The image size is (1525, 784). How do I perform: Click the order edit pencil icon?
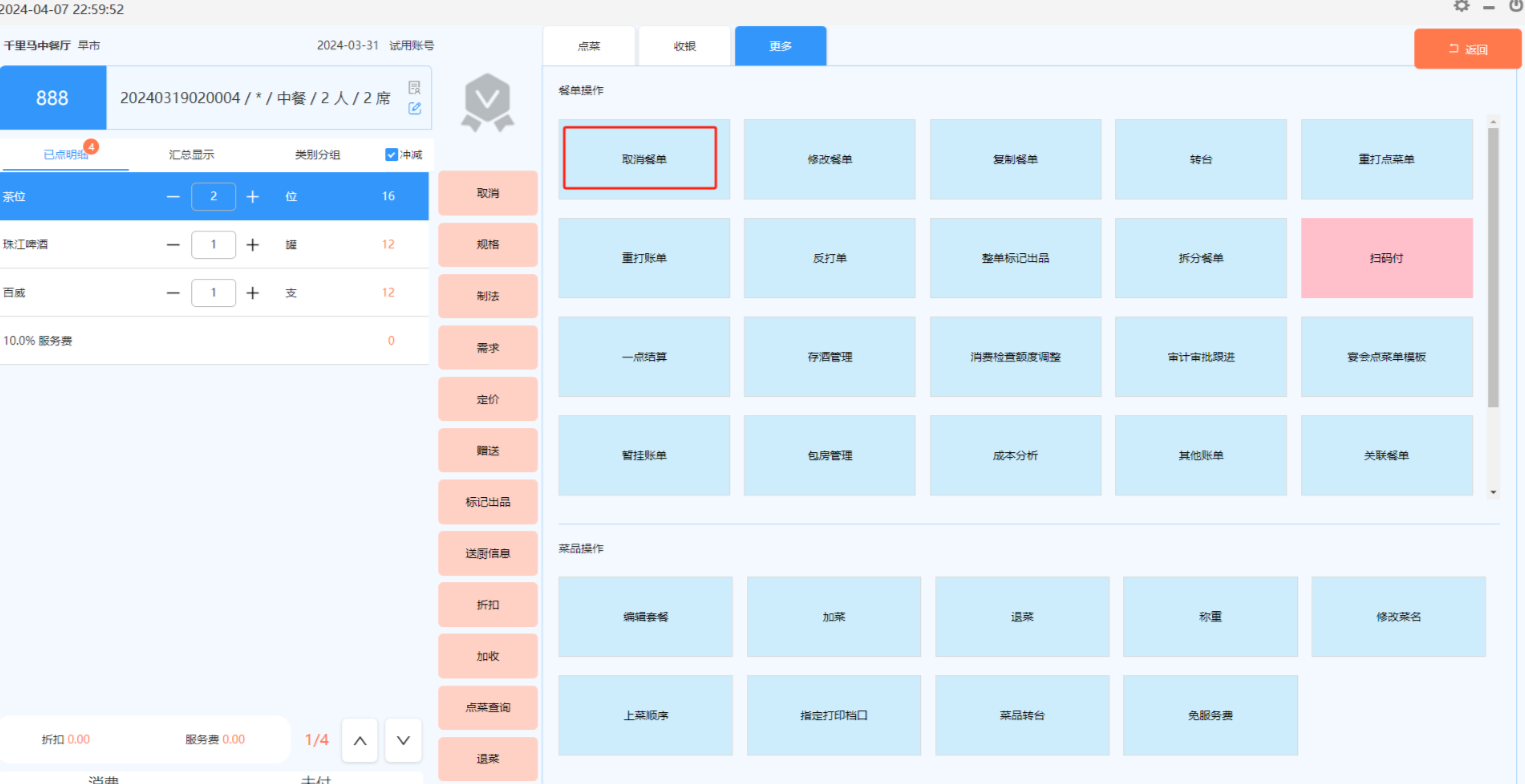pyautogui.click(x=415, y=108)
